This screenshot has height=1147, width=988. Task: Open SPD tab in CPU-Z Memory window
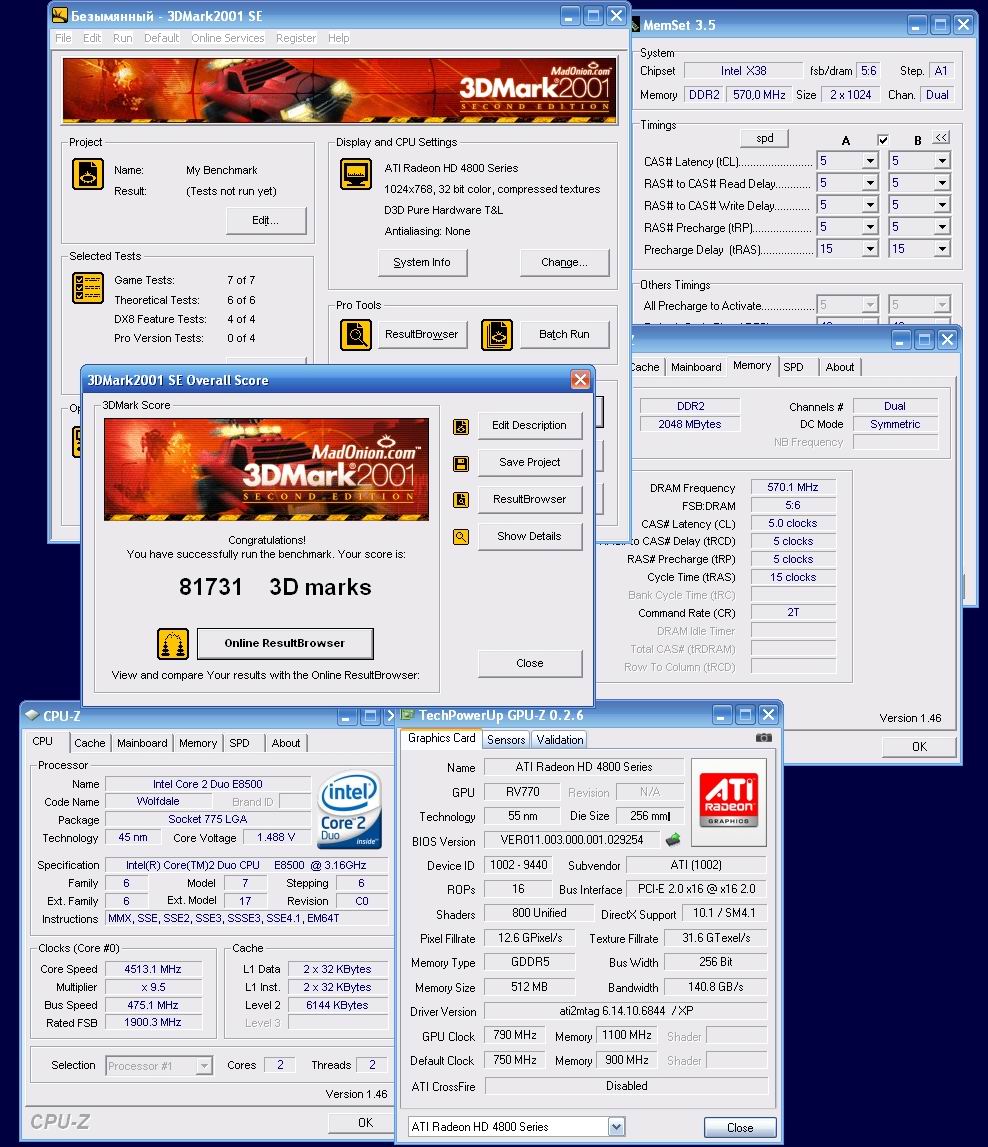click(793, 367)
